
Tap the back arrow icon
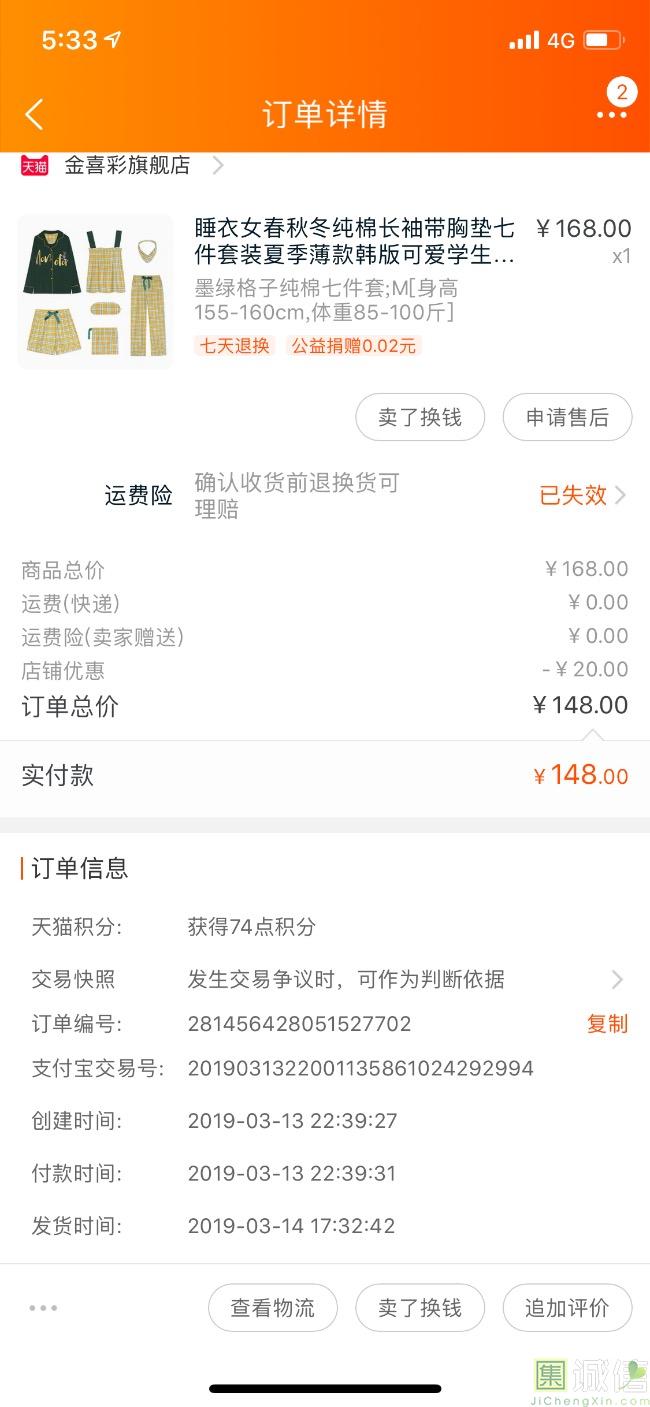[x=34, y=115]
